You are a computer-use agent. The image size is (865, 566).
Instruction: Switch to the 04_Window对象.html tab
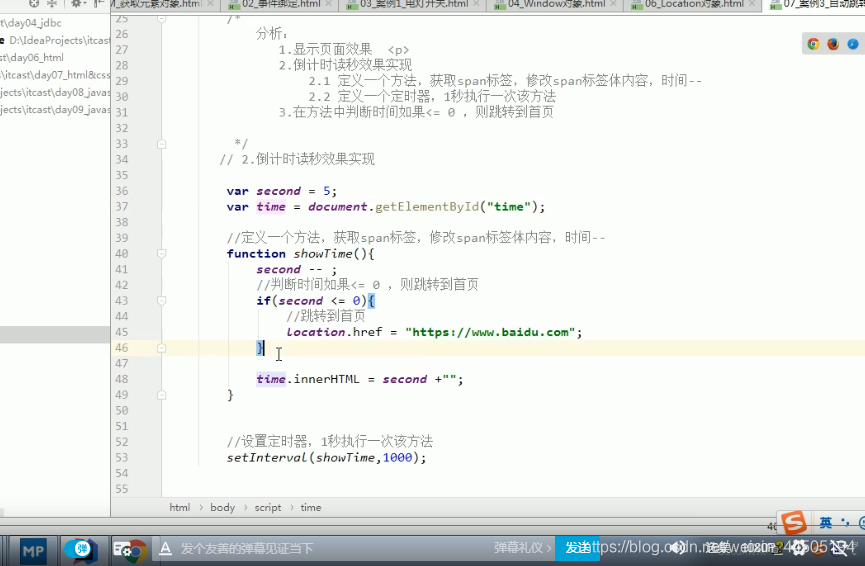click(556, 4)
